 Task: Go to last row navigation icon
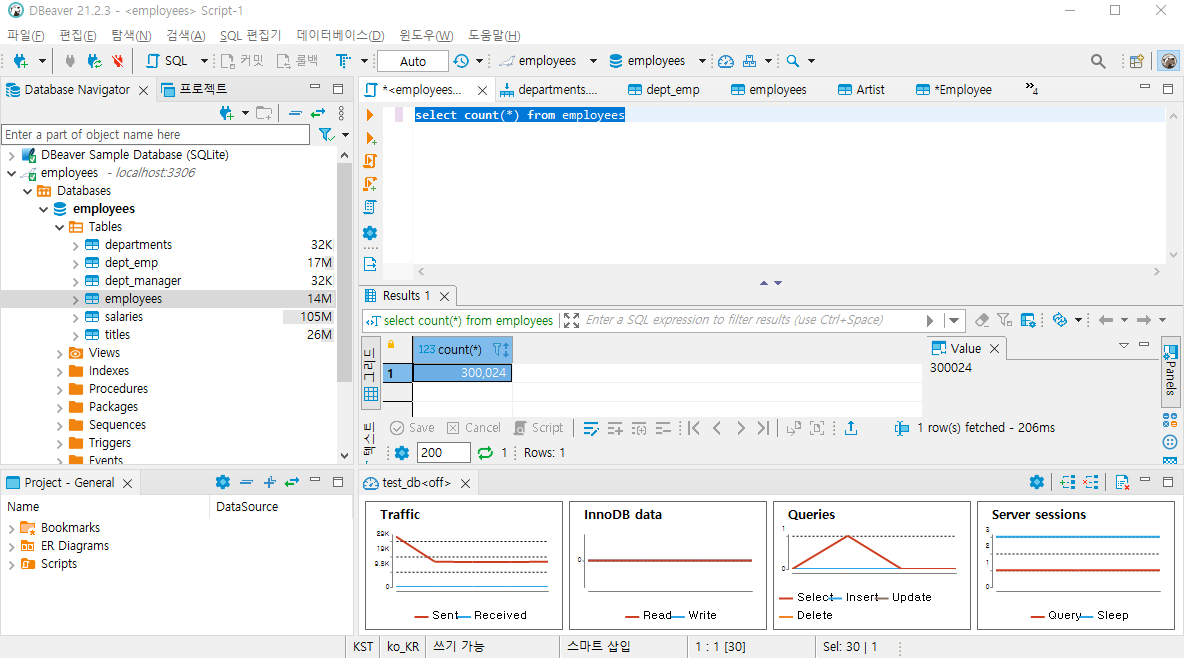click(763, 428)
